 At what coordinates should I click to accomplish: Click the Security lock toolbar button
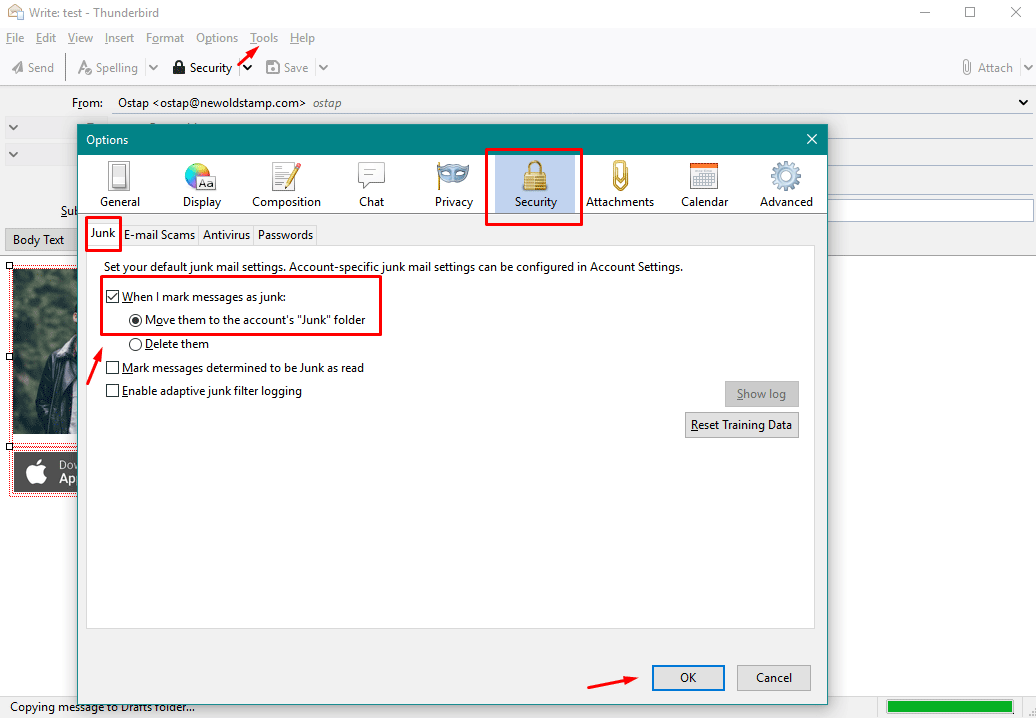pos(202,67)
